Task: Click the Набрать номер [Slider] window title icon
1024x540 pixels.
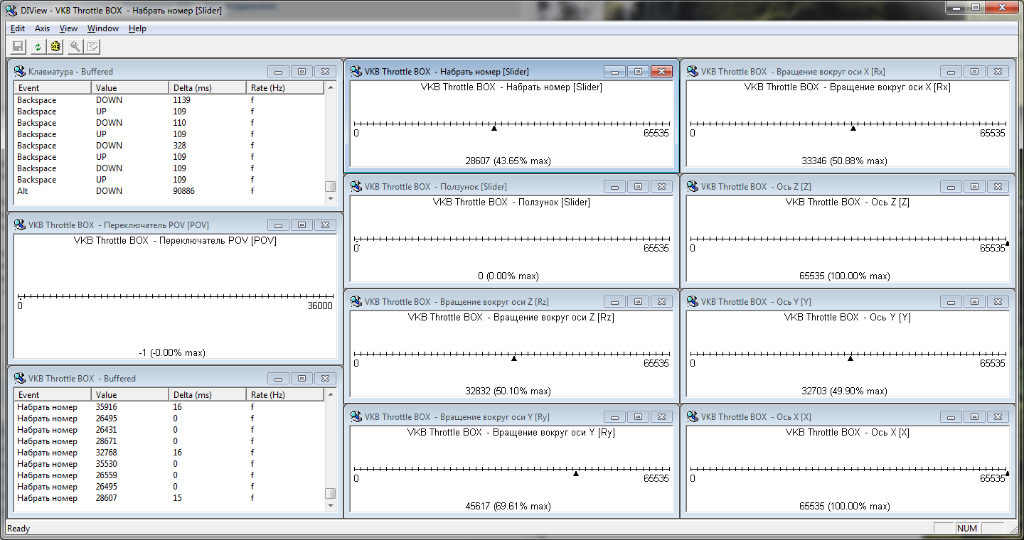Action: (x=357, y=71)
